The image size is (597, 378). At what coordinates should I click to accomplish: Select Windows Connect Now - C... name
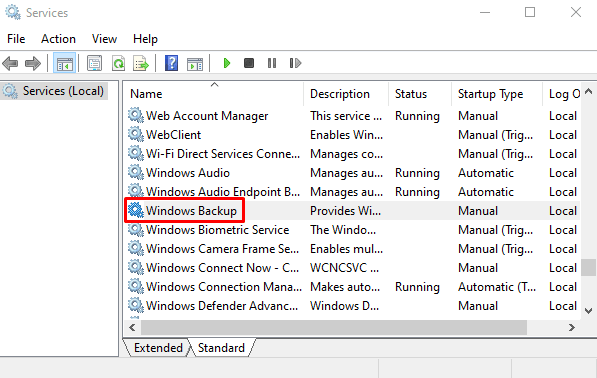[x=222, y=268]
